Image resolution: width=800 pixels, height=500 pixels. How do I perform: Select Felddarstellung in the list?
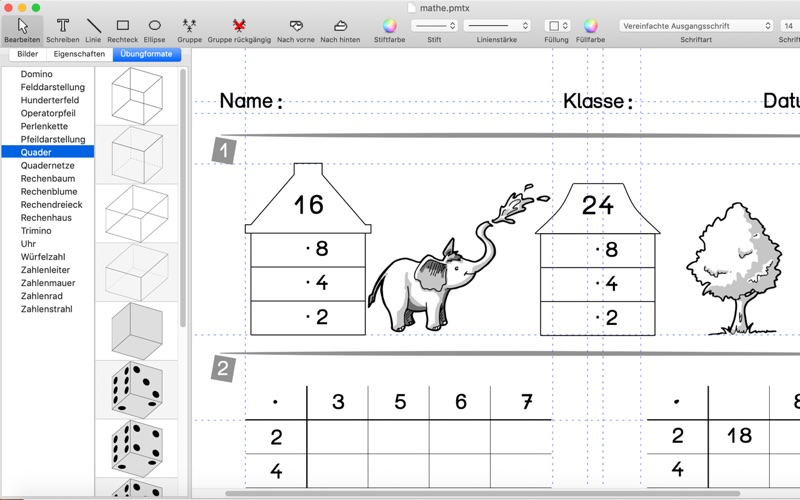[53, 87]
